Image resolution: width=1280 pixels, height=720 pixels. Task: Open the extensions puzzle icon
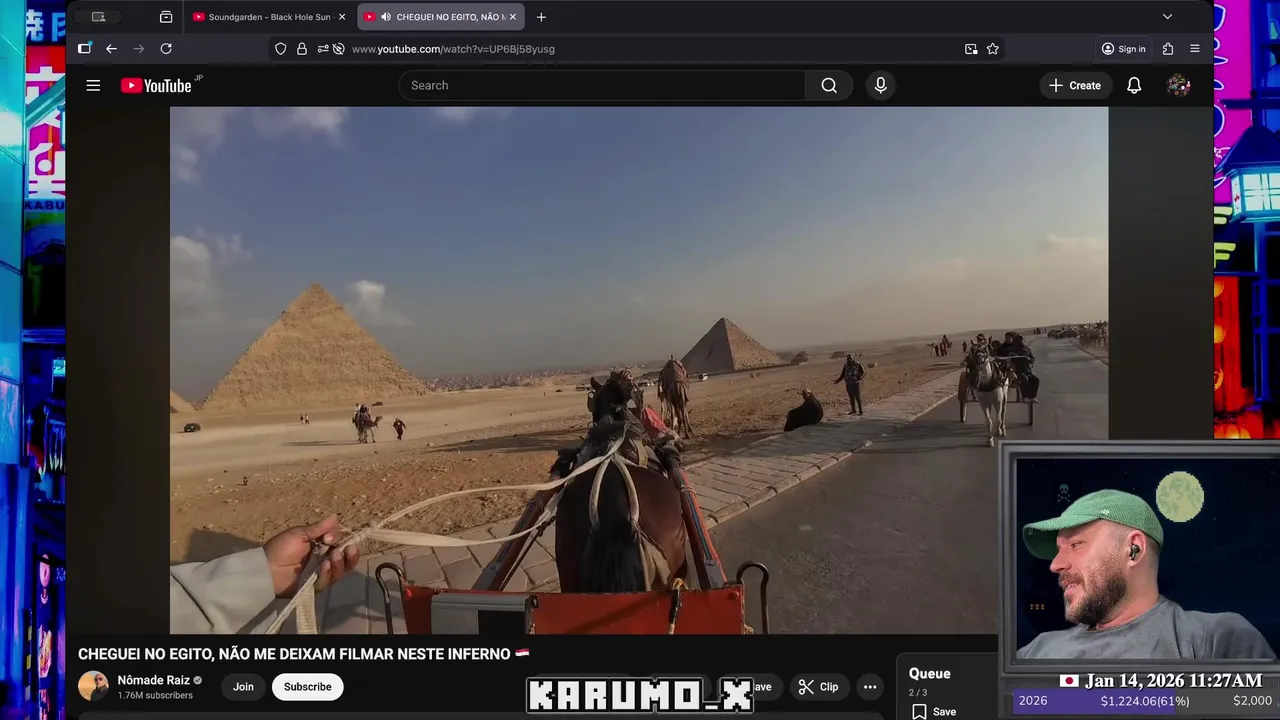coord(1168,49)
